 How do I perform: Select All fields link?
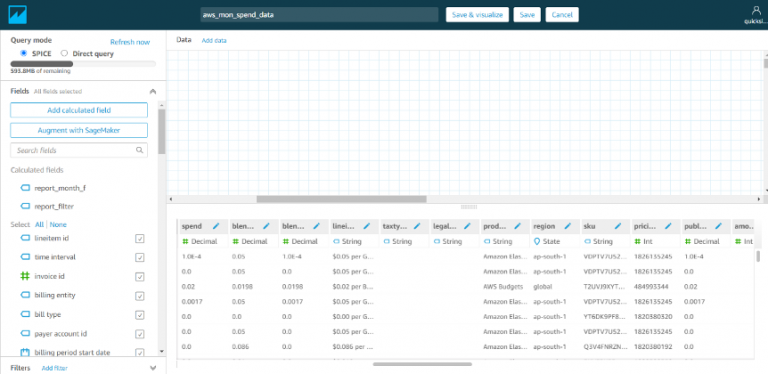click(39, 225)
